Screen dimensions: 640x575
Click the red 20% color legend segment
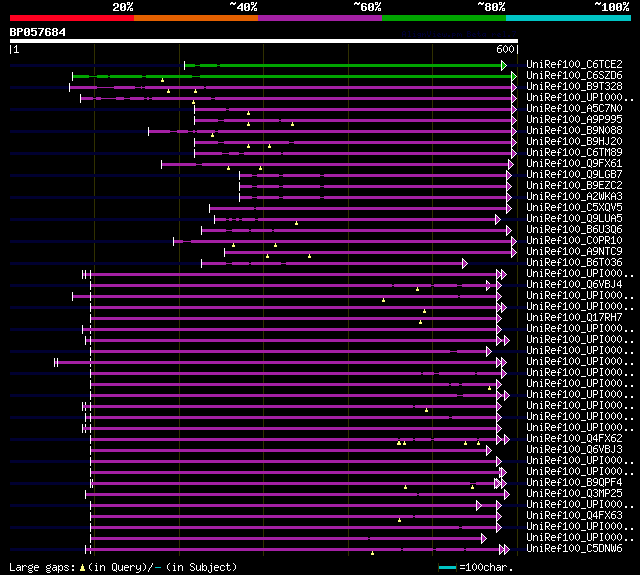(72, 18)
